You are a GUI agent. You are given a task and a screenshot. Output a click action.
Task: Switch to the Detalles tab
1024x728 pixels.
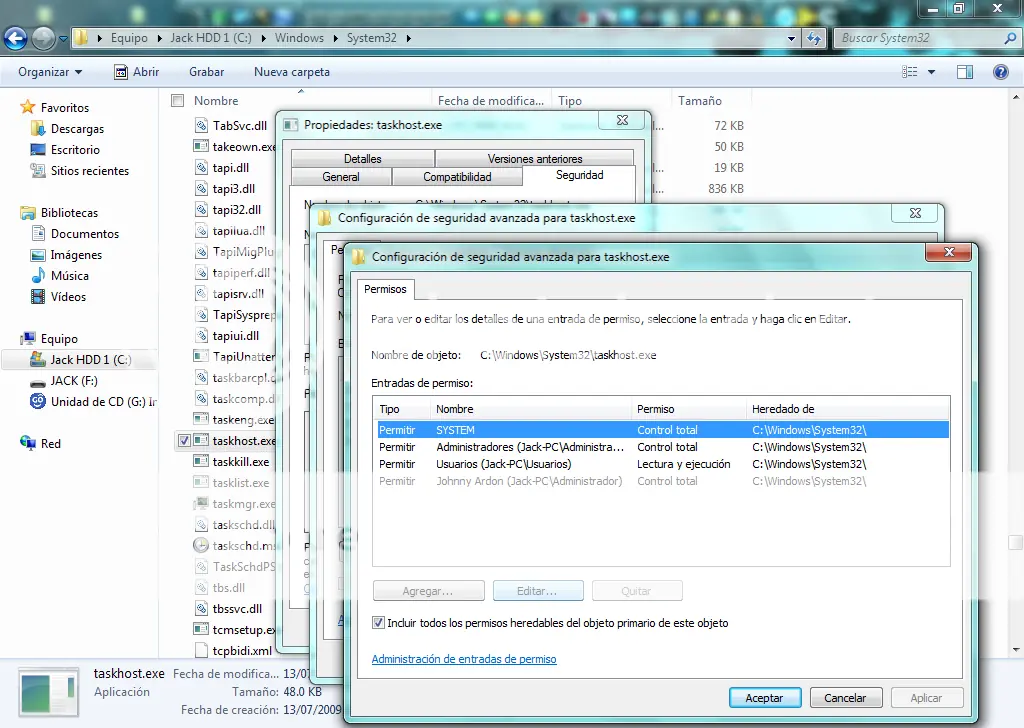click(362, 159)
